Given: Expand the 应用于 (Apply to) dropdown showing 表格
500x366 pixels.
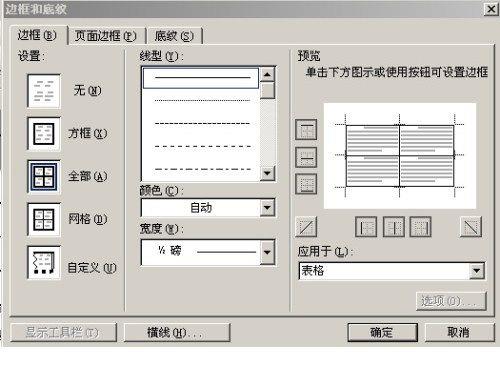Looking at the screenshot, I should point(392,271).
